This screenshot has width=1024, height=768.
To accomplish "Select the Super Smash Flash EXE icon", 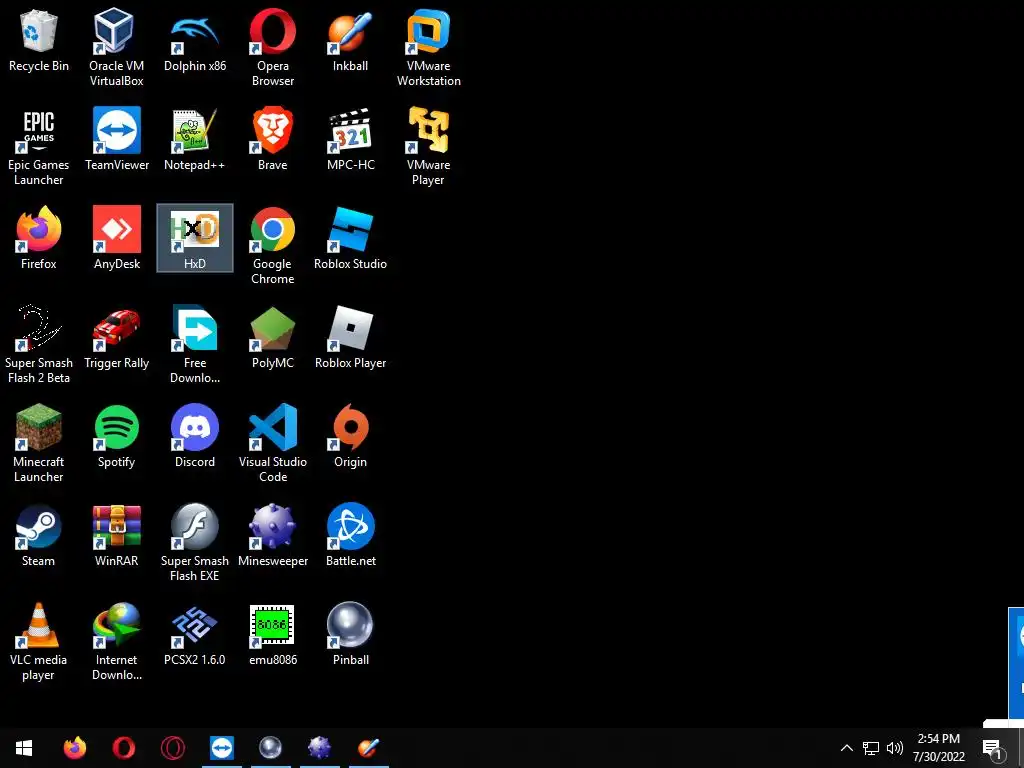I will coord(195,543).
